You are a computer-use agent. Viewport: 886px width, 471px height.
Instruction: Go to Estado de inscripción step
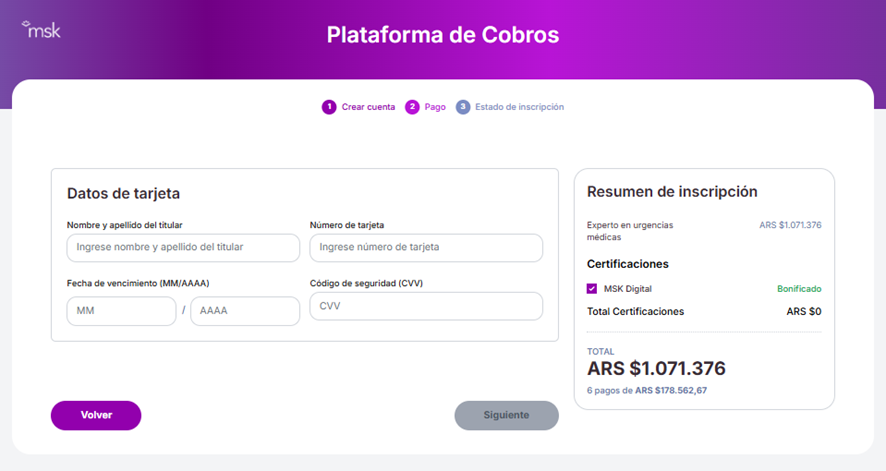click(519, 107)
